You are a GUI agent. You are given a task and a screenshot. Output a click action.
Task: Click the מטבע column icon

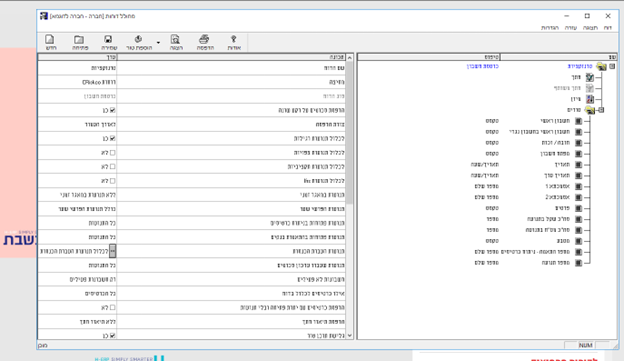pyautogui.click(x=578, y=241)
